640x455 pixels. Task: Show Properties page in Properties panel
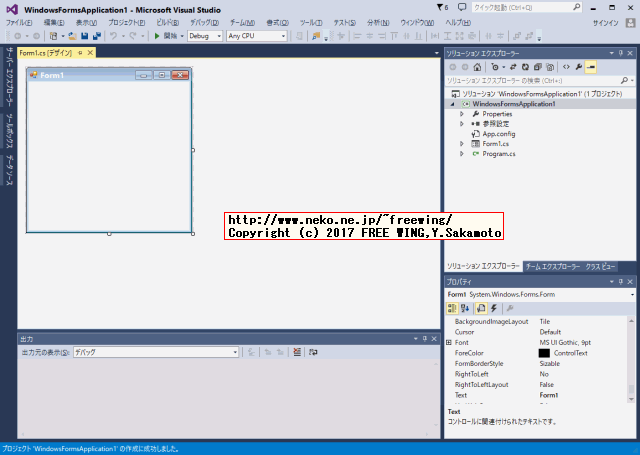click(481, 308)
